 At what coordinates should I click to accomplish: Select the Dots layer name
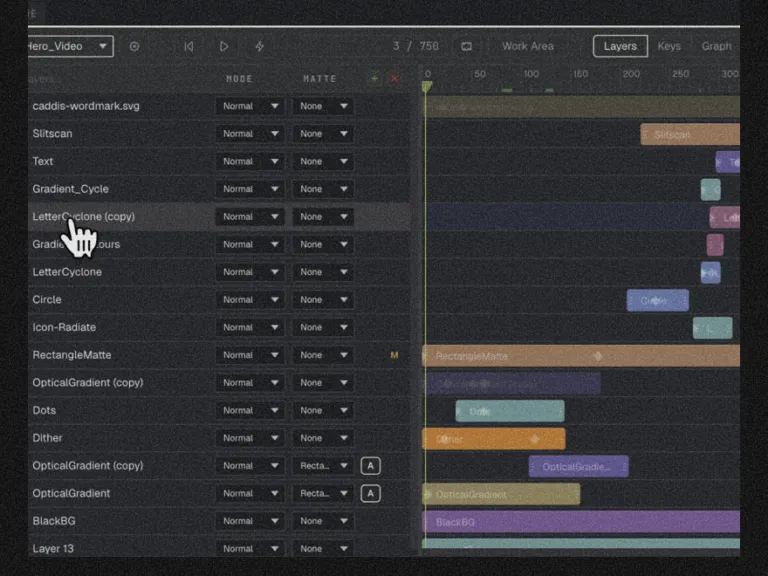(x=44, y=410)
